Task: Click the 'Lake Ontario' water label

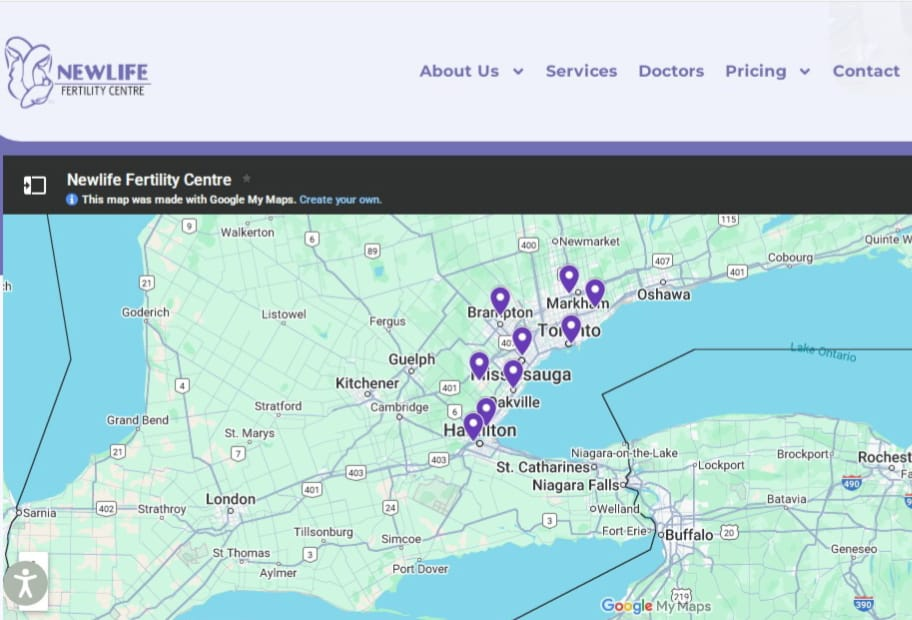Action: 822,352
